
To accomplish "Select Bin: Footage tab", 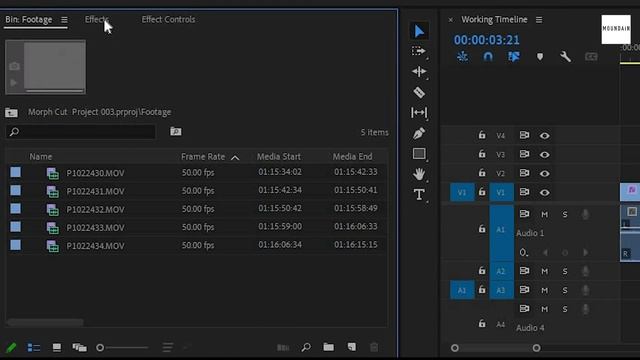I will click(x=29, y=20).
